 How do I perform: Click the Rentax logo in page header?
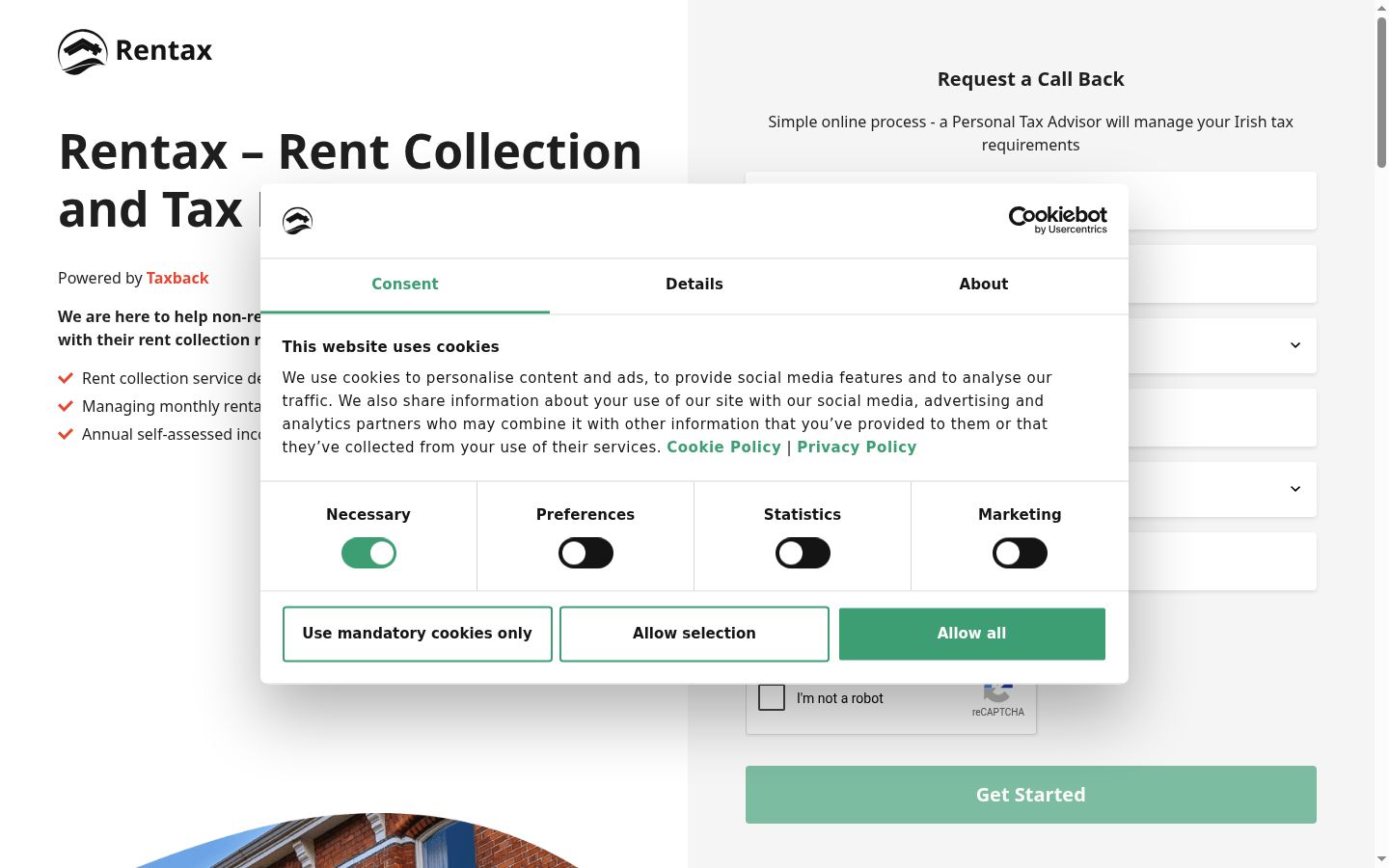(135, 51)
